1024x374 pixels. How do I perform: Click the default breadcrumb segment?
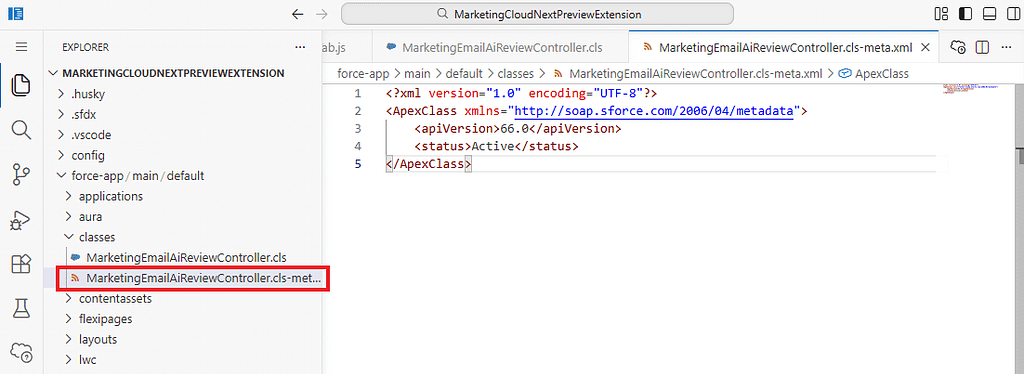(x=464, y=74)
